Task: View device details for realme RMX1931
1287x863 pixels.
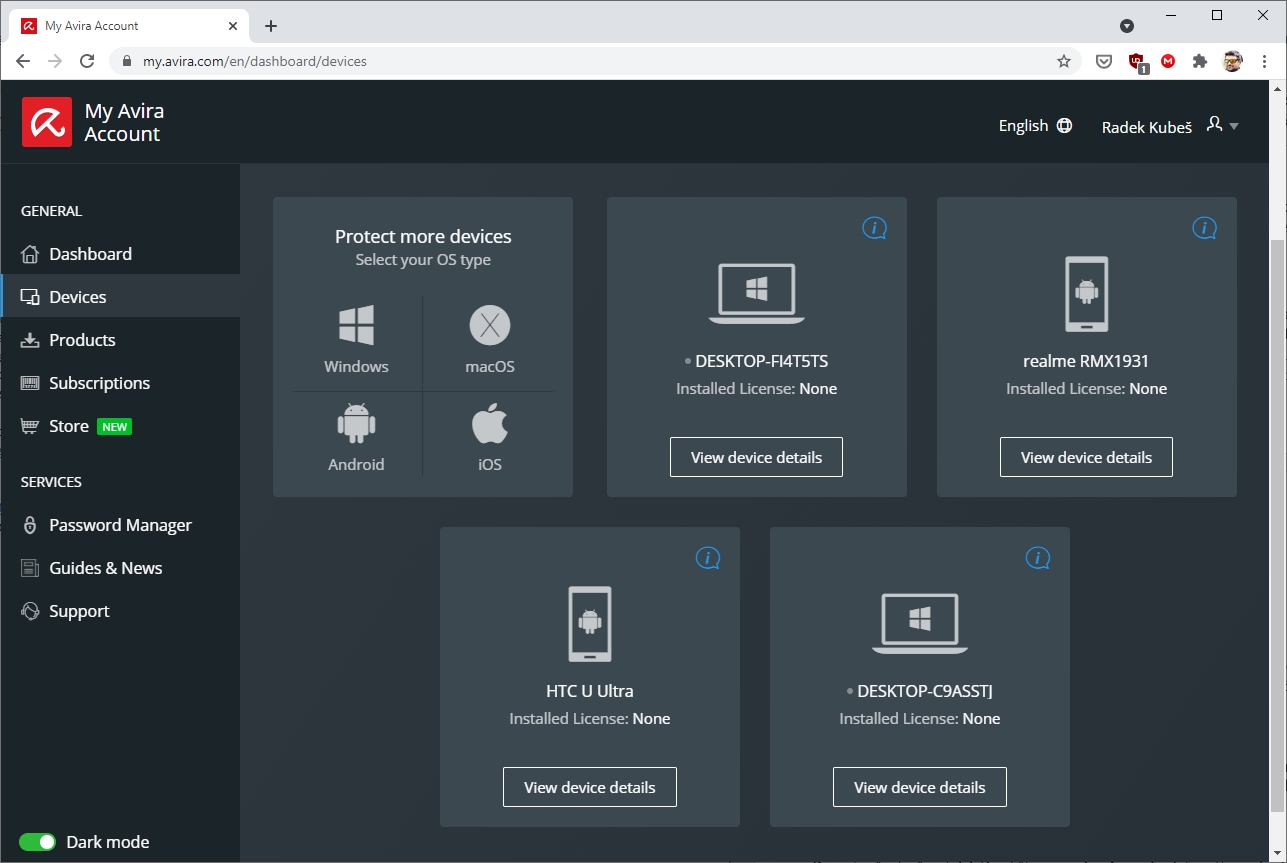Action: (1086, 457)
